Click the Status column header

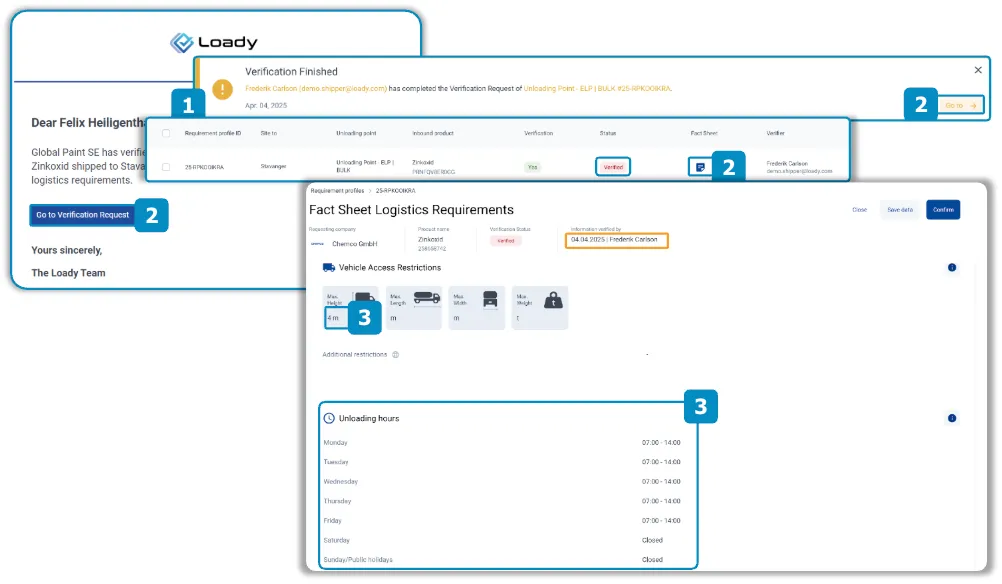point(608,134)
